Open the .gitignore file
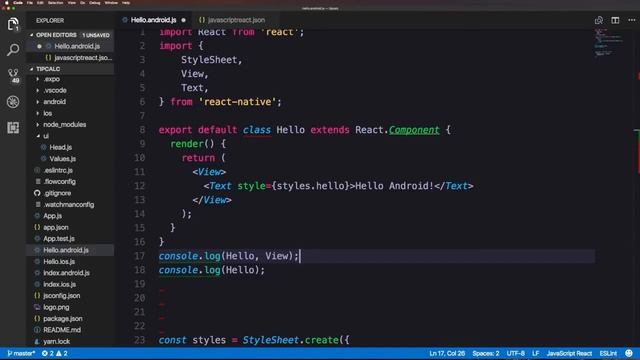 (57, 193)
